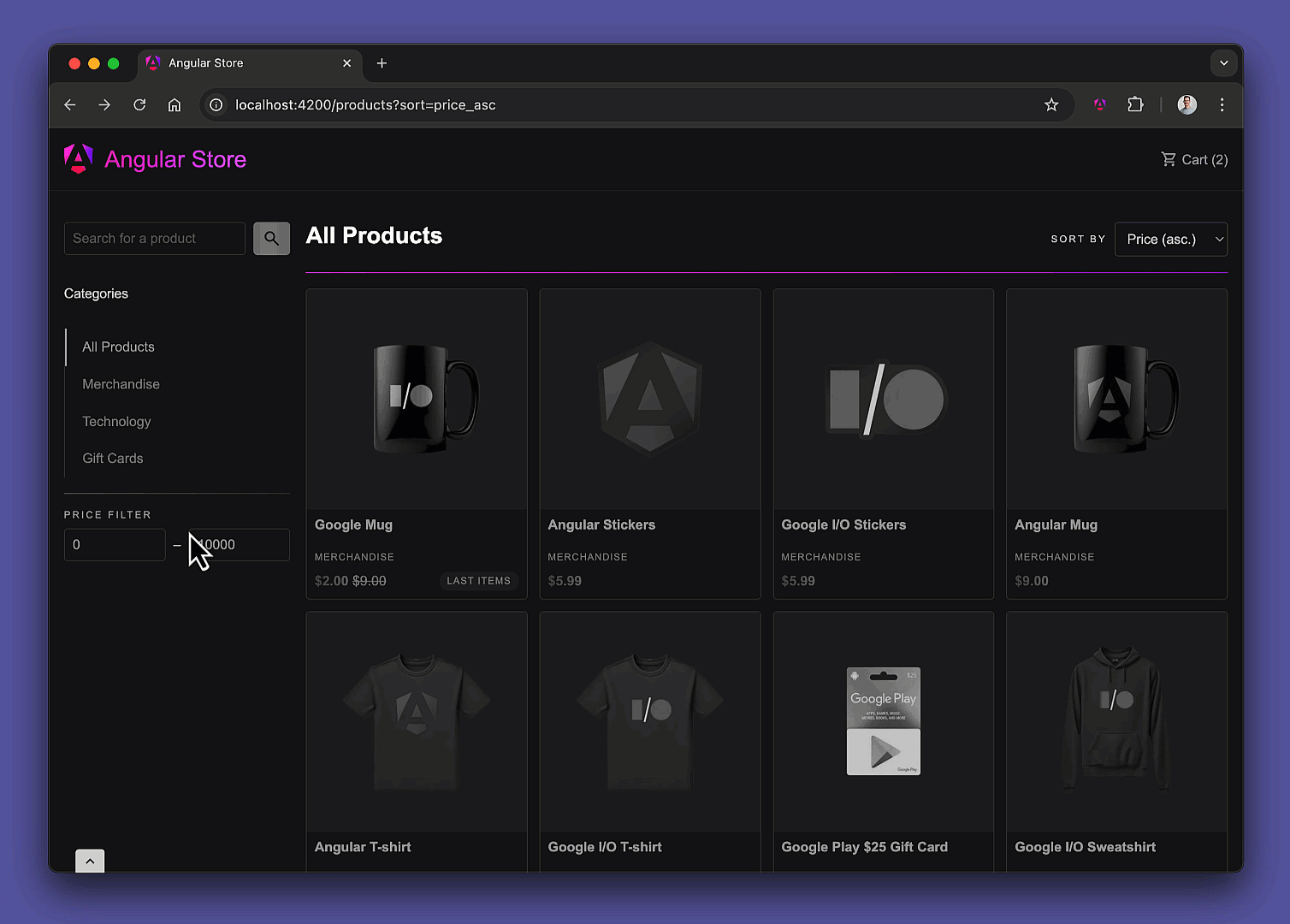Open the Google Play gift card image
The height and width of the screenshot is (924, 1290).
point(884,722)
